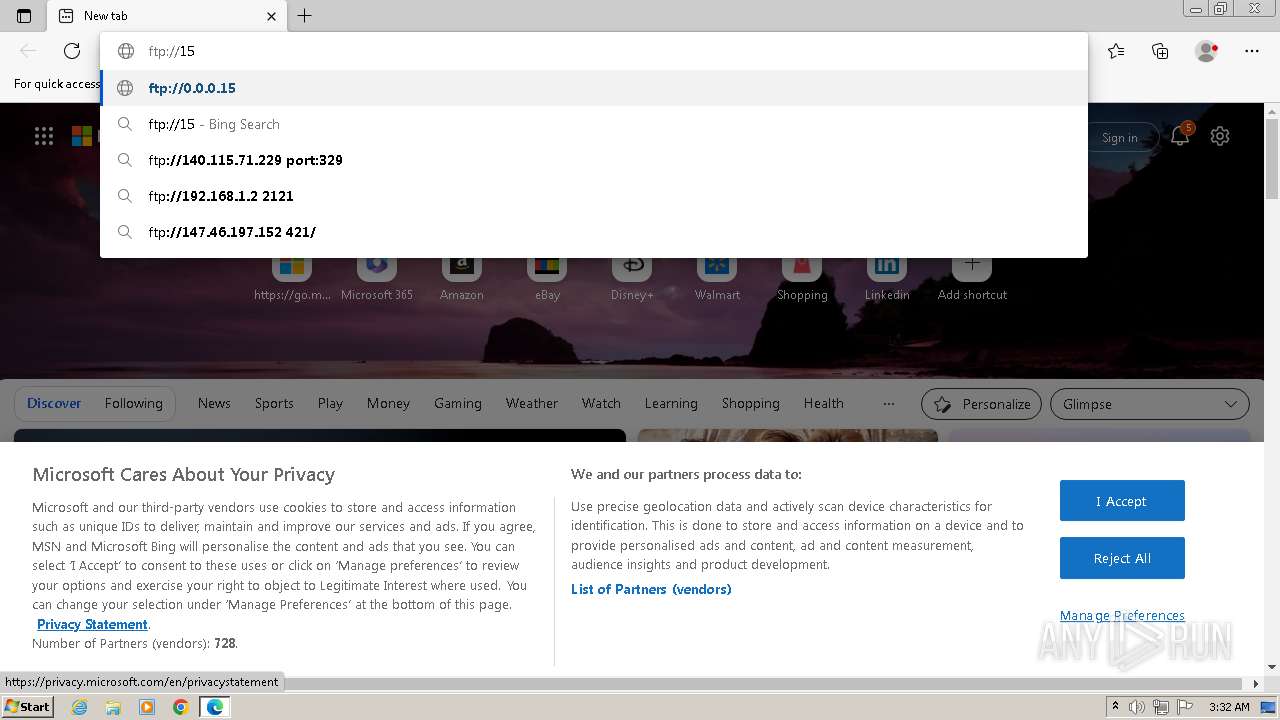
Task: Select suggestion ftp://0.0.0.15
Action: pyautogui.click(x=594, y=88)
